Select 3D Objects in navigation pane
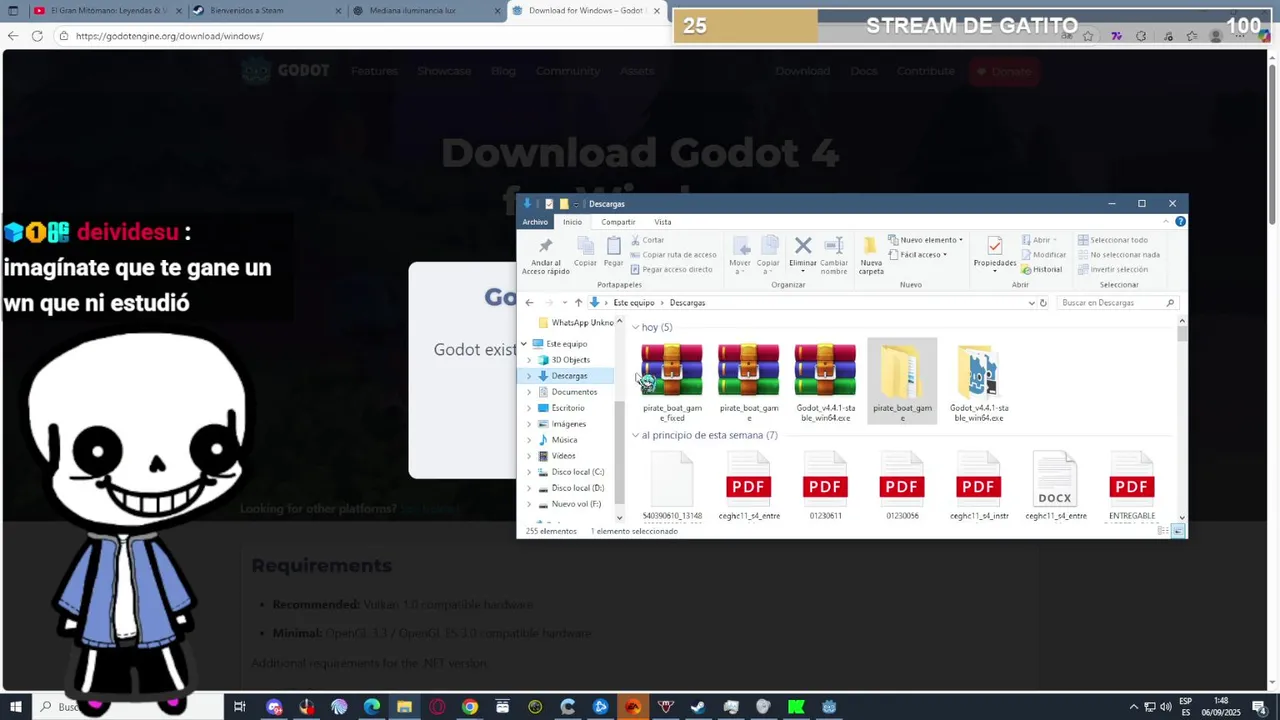 click(570, 360)
